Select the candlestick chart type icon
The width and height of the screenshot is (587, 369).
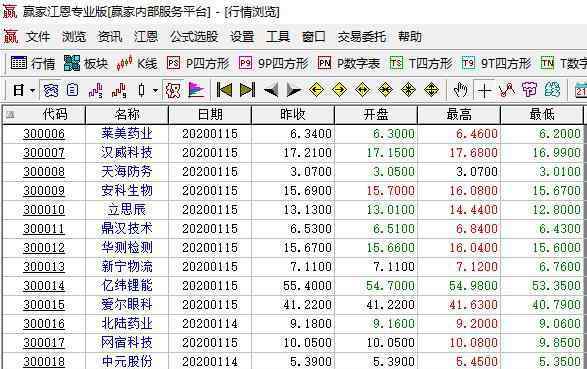[x=142, y=90]
